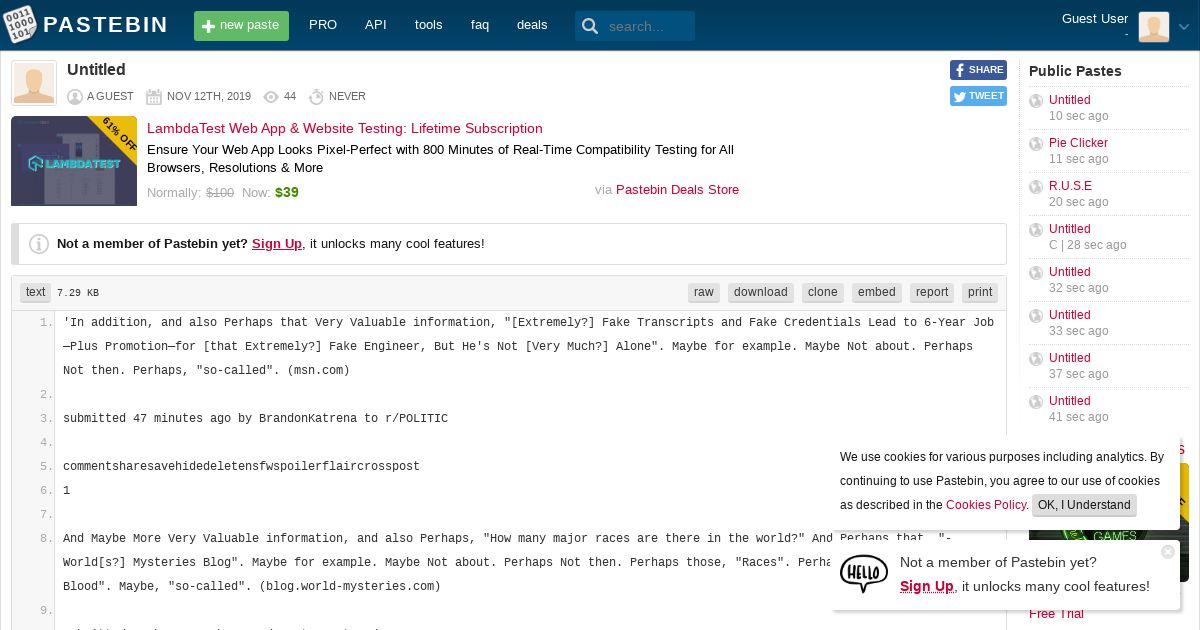Open the API menu item
The width and height of the screenshot is (1200, 630).
[x=376, y=25]
